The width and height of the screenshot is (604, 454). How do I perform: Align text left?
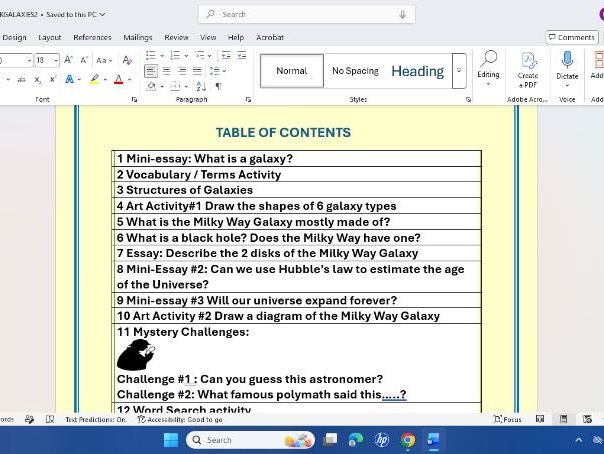tap(151, 71)
